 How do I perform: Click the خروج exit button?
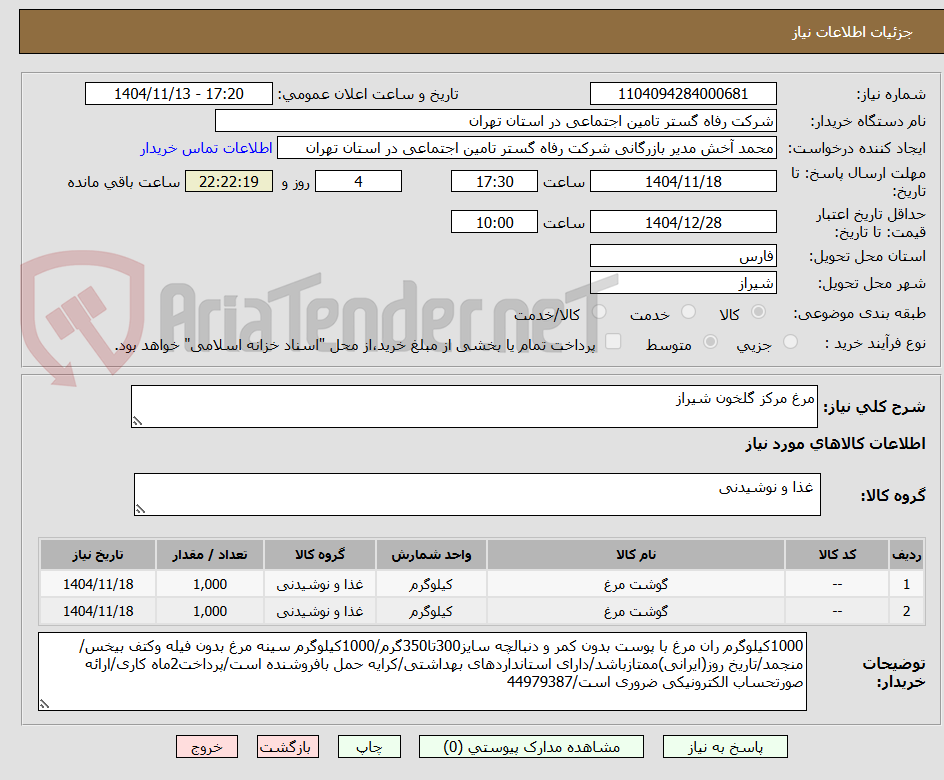click(x=207, y=747)
